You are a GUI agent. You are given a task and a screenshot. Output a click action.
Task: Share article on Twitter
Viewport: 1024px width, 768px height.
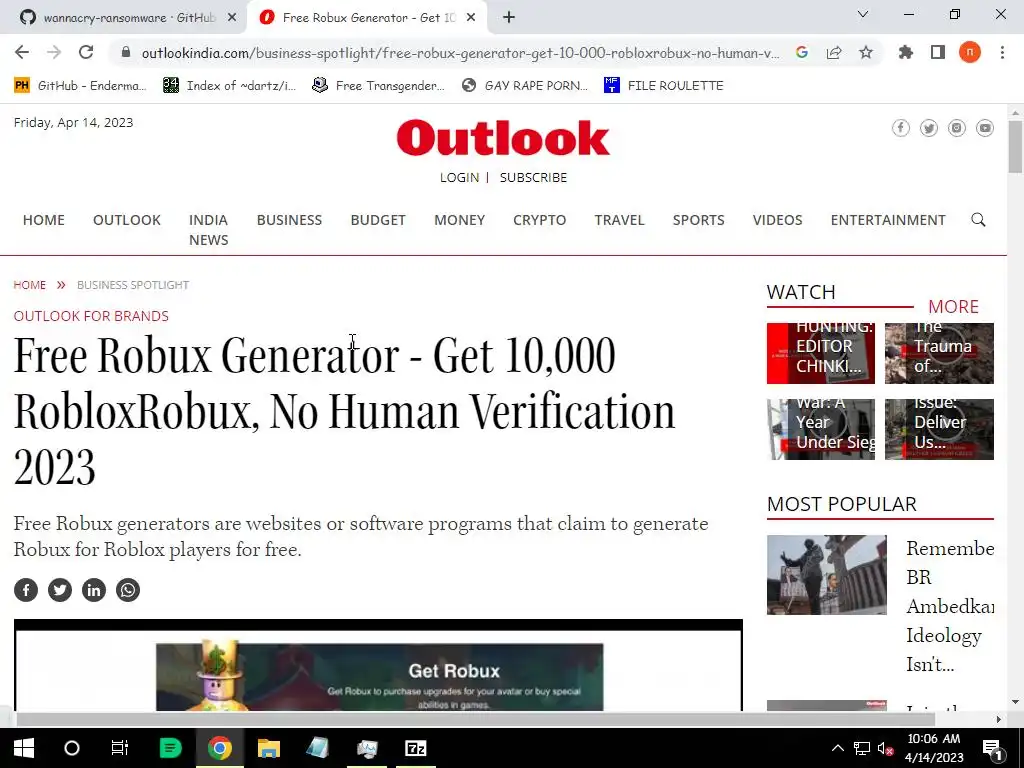[x=60, y=590]
